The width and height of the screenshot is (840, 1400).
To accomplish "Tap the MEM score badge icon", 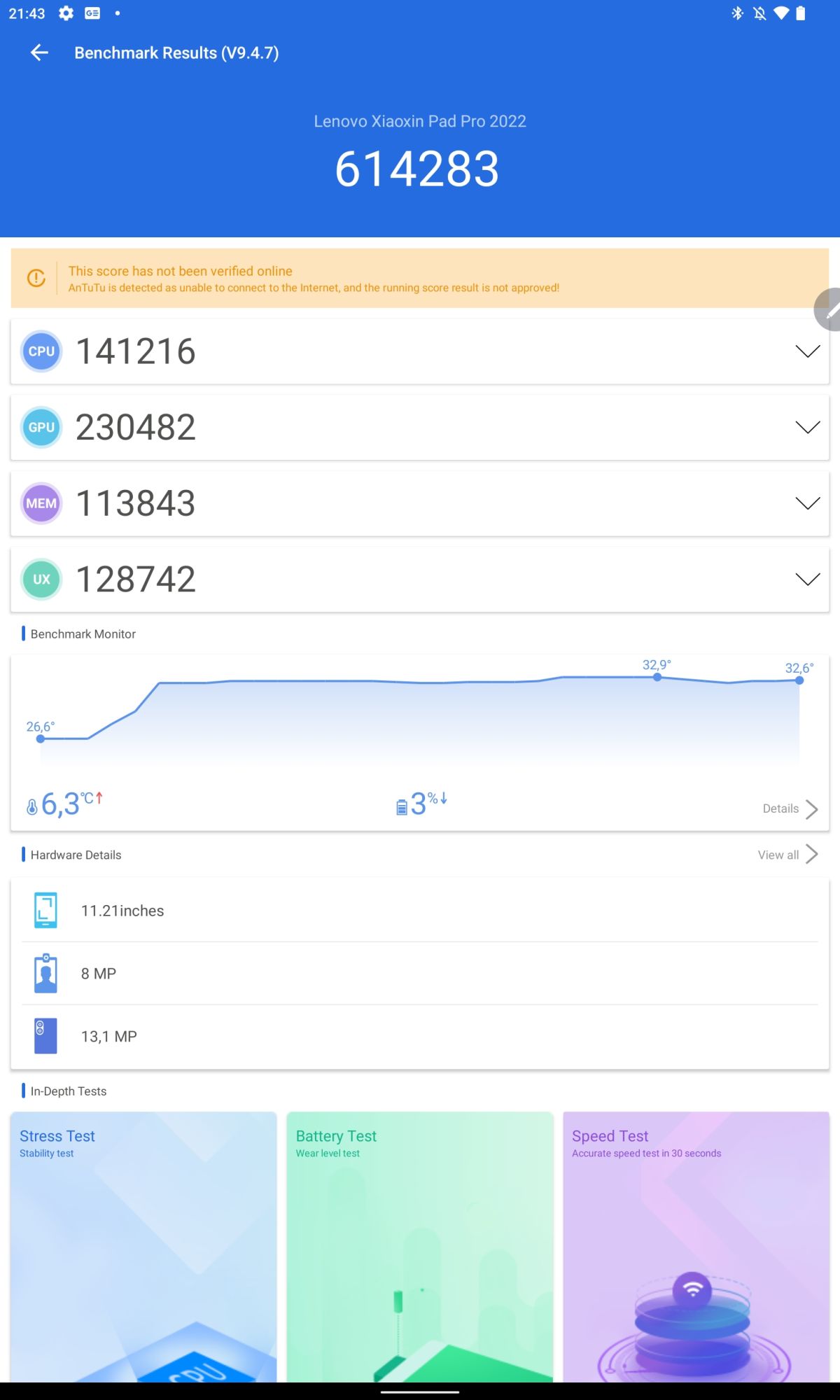I will click(x=41, y=503).
